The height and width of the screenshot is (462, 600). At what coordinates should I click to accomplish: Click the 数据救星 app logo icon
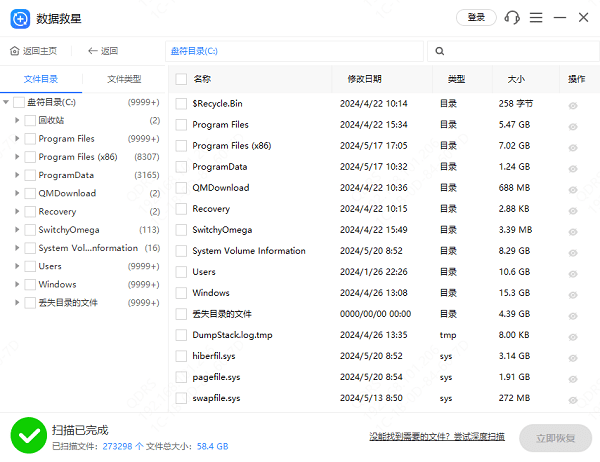click(x=19, y=18)
